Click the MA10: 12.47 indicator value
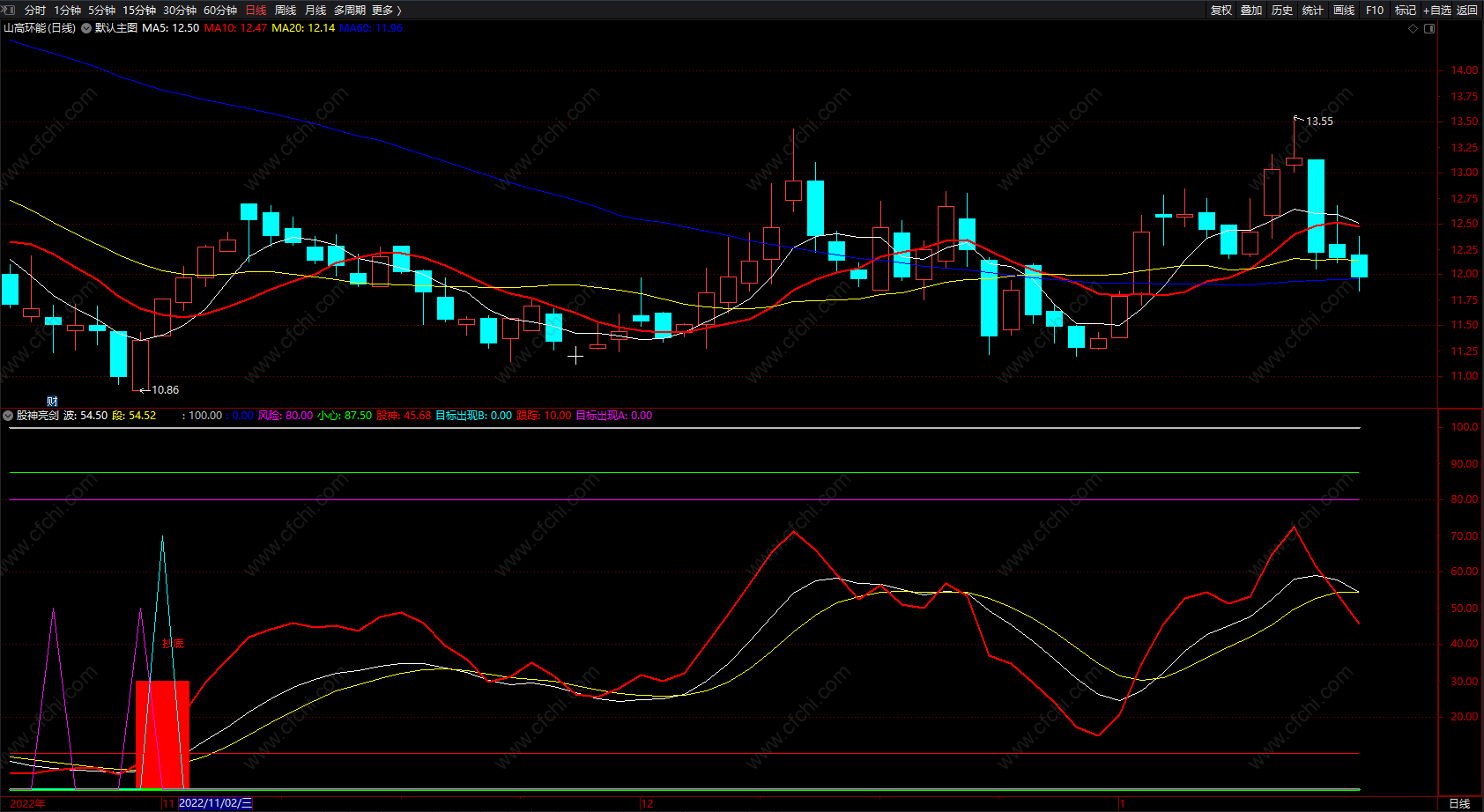1484x812 pixels. click(235, 28)
